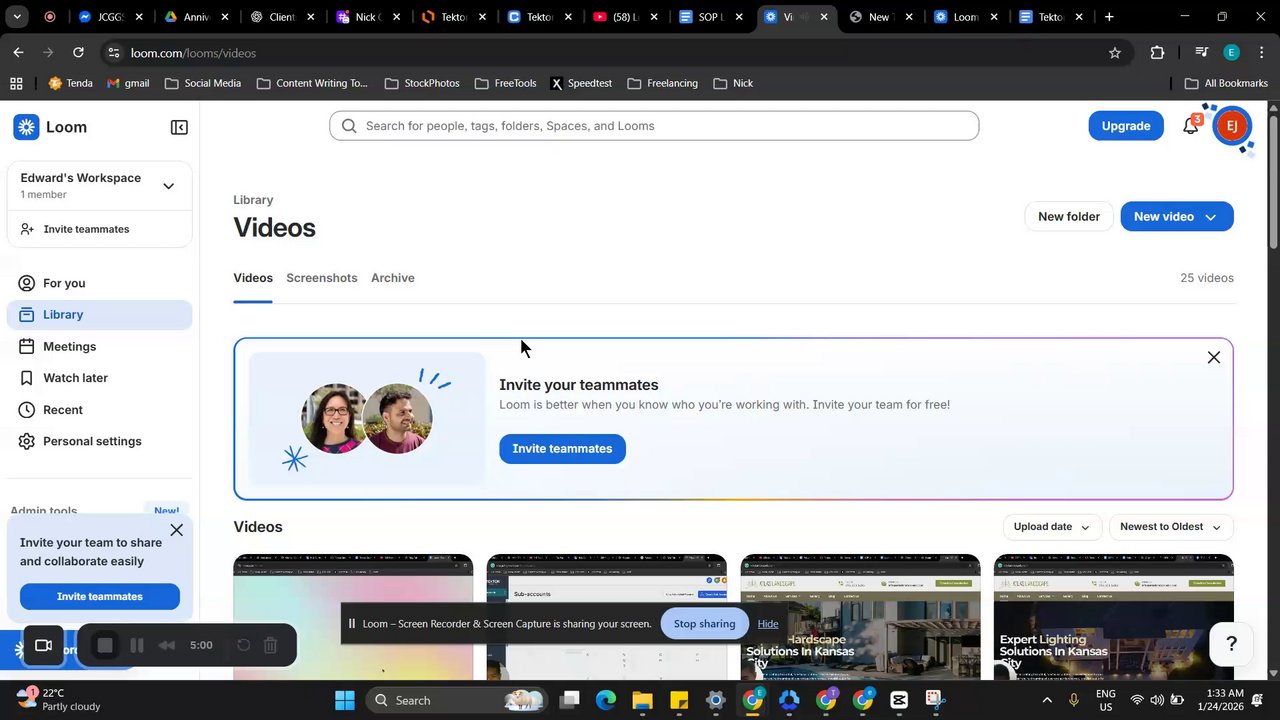Open Library in the sidebar
Screen dimensions: 1280x720
100,315
